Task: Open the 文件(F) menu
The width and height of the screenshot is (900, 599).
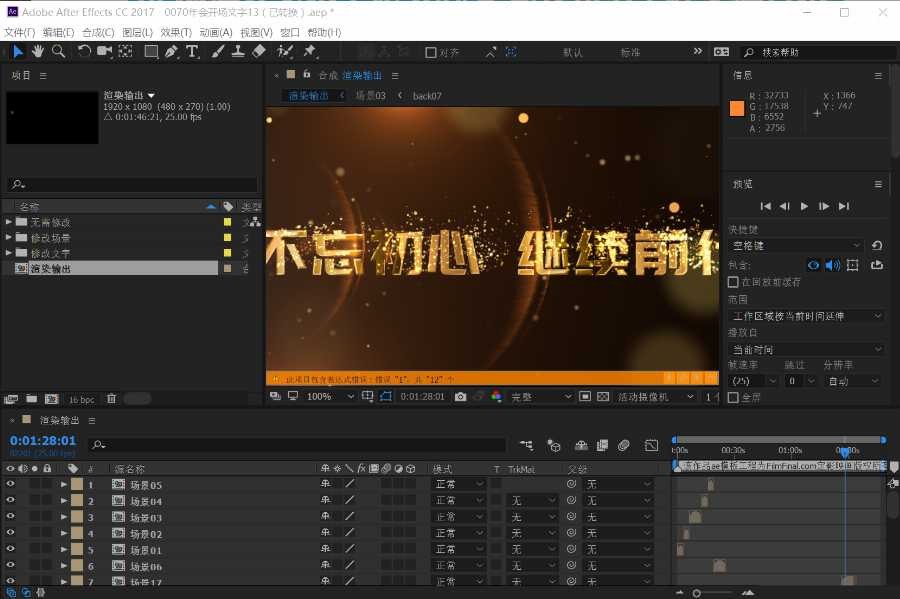Action: (x=20, y=32)
